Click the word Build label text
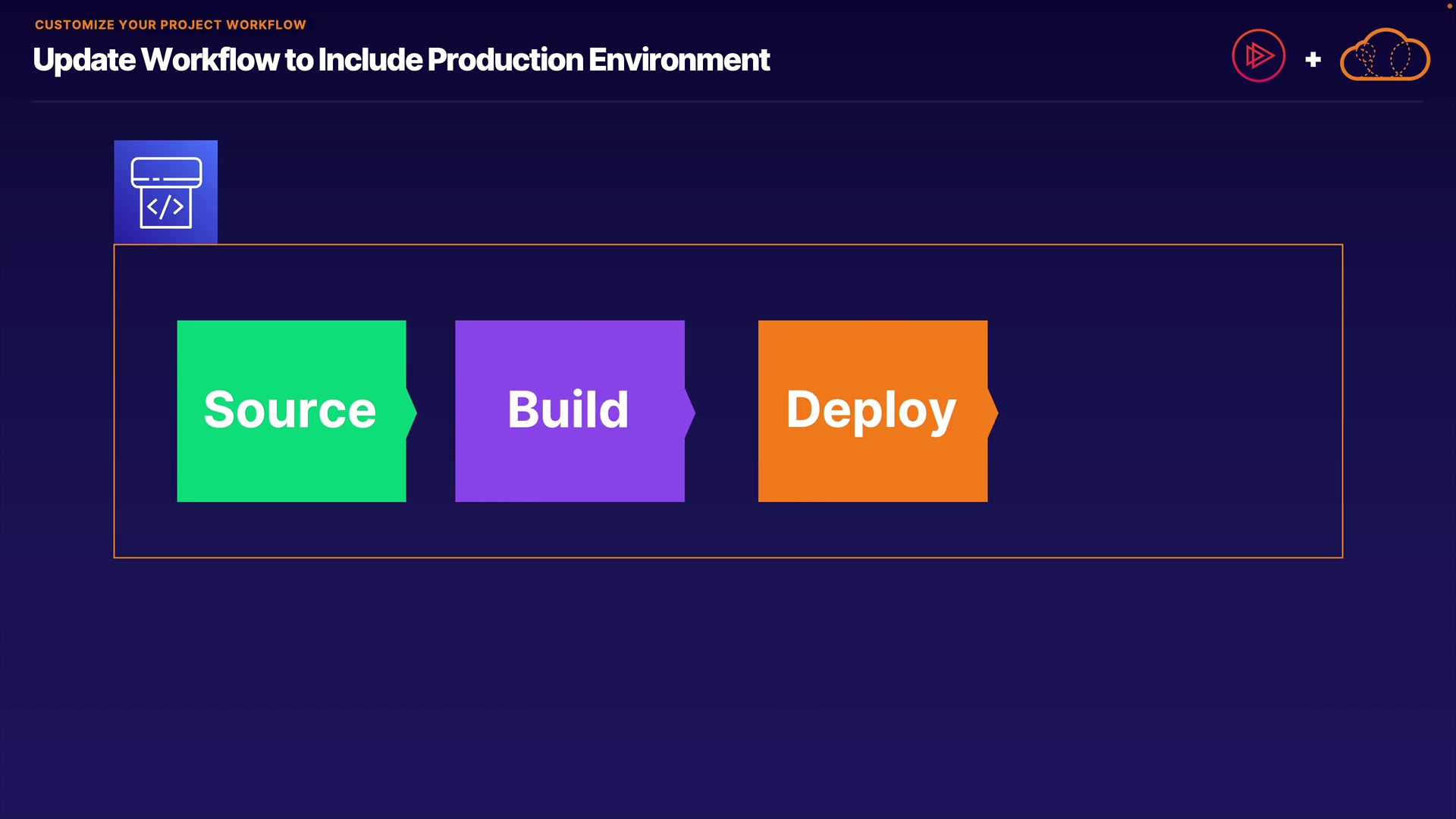1456x819 pixels. click(568, 409)
